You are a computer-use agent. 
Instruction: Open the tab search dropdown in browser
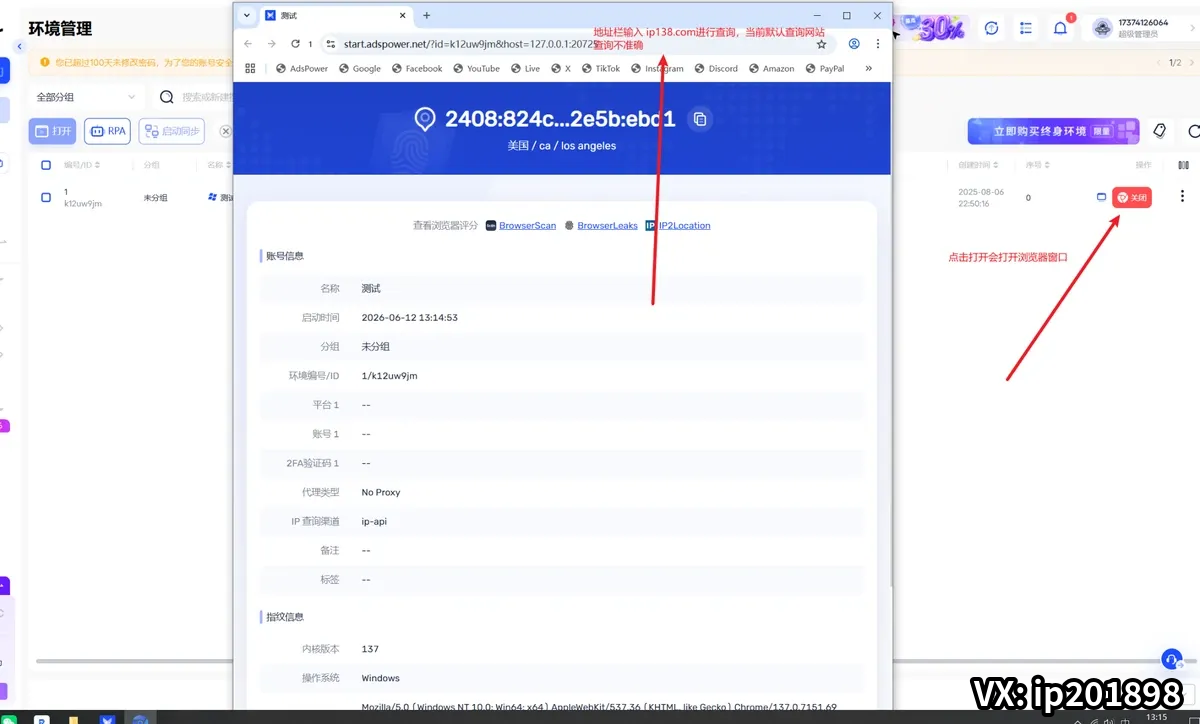click(x=247, y=15)
